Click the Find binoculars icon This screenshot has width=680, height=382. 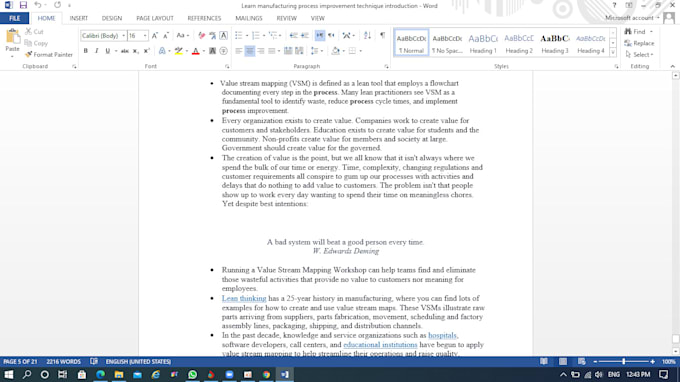tap(628, 32)
